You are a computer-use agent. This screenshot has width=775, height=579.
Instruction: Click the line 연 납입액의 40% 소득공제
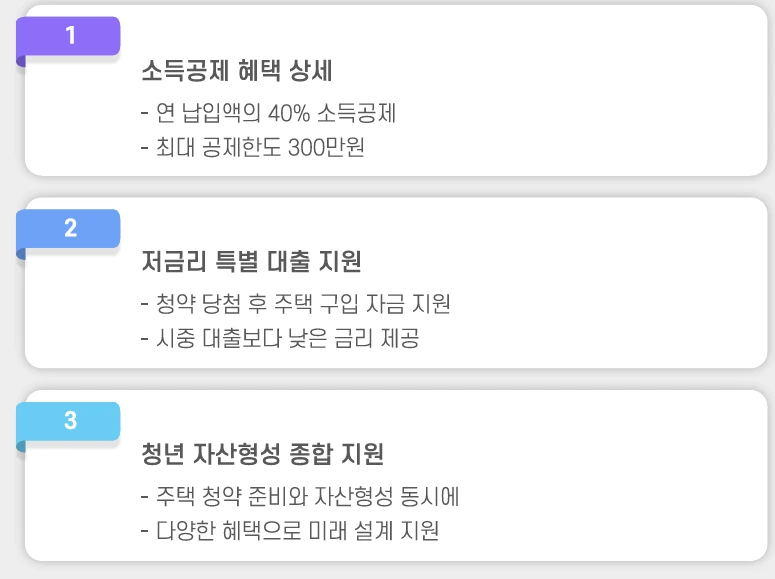[x=268, y=113]
